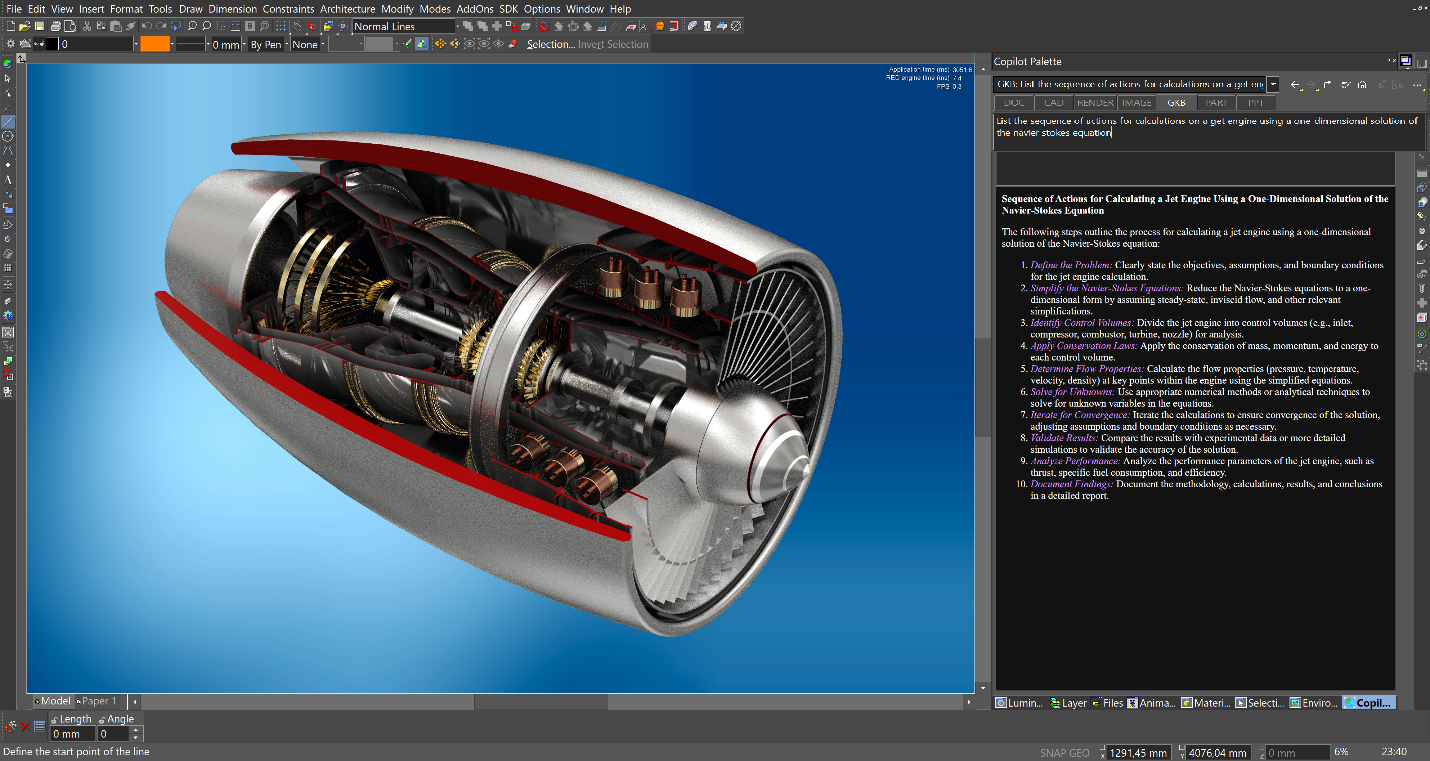Switch to the RENDER tab in Copilot

click(x=1095, y=102)
